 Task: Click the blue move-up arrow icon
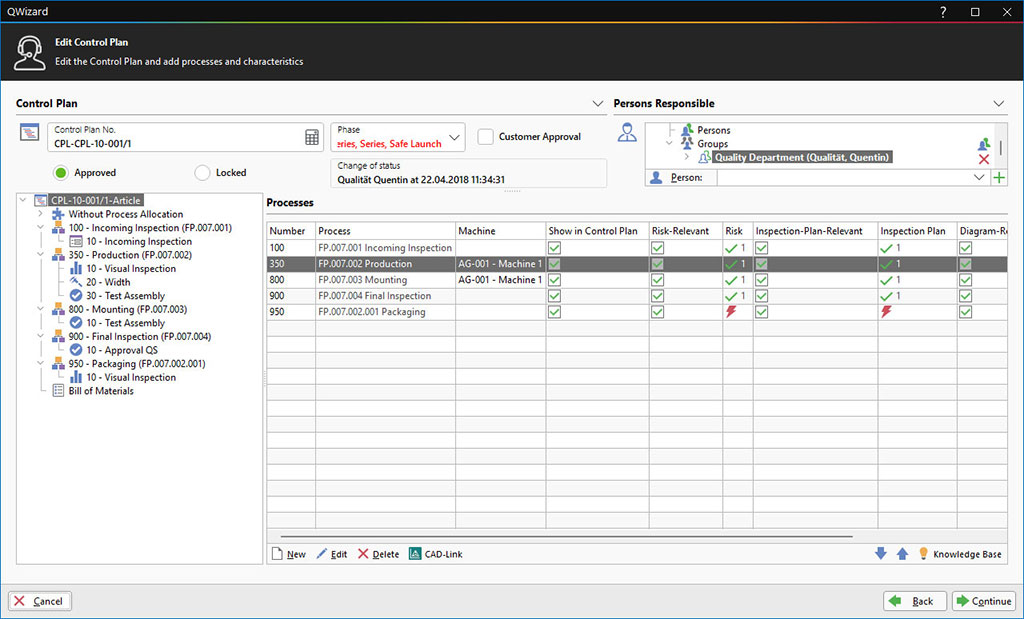[902, 553]
